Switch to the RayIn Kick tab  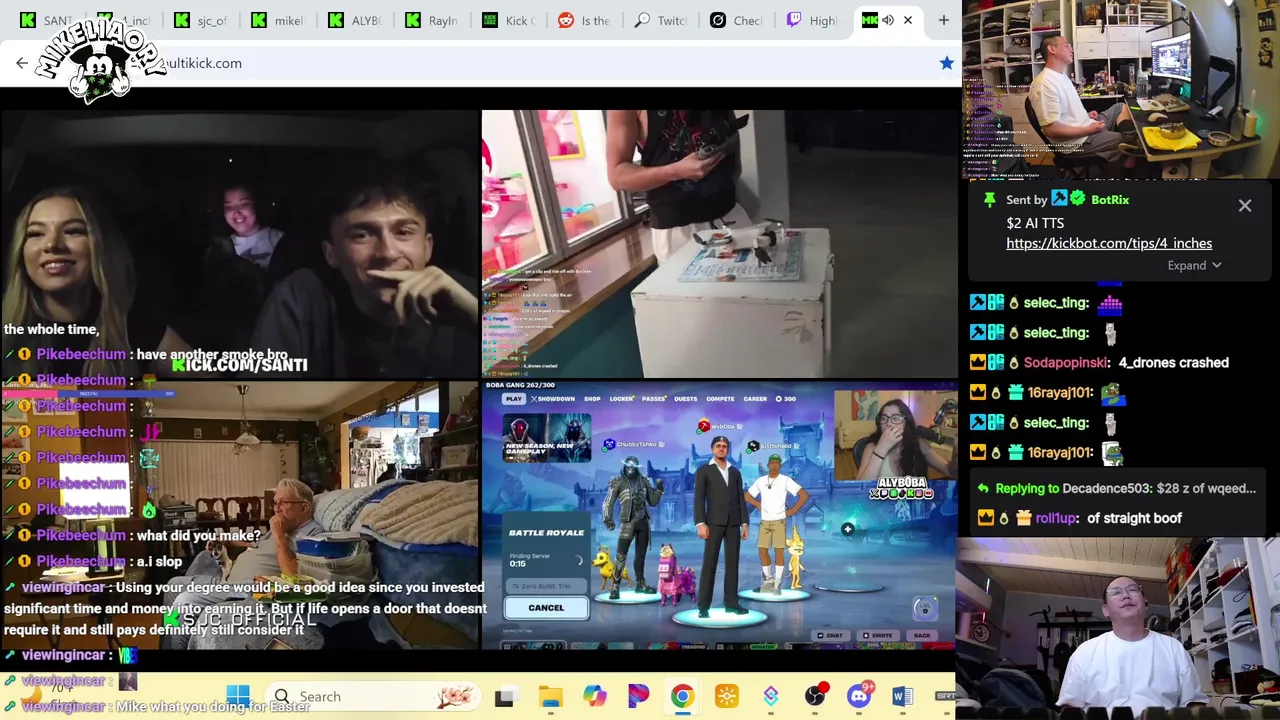[x=432, y=20]
